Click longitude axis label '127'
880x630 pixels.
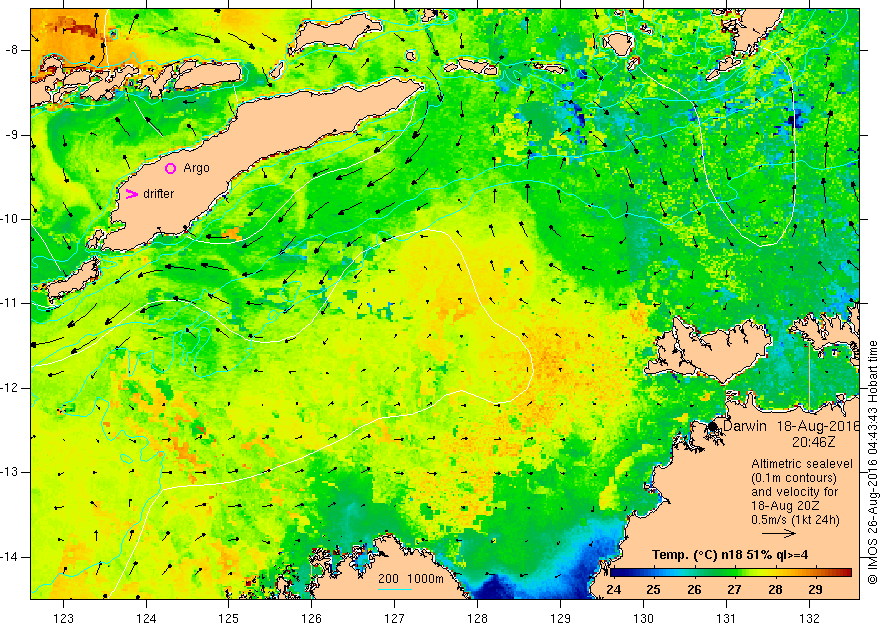395,619
